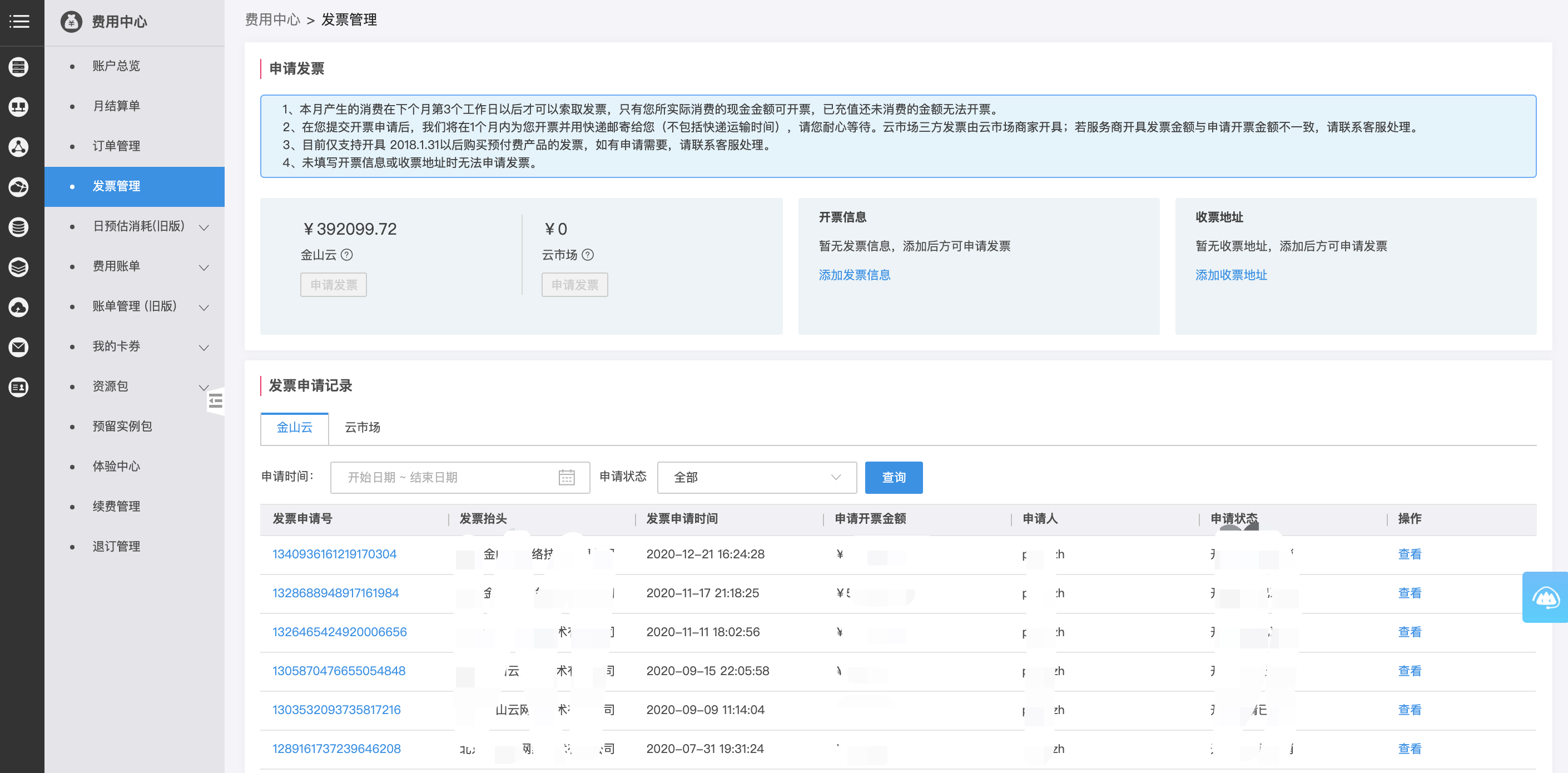This screenshot has width=1568, height=773.
Task: Open the ID card profile icon in sidebar
Action: [19, 387]
